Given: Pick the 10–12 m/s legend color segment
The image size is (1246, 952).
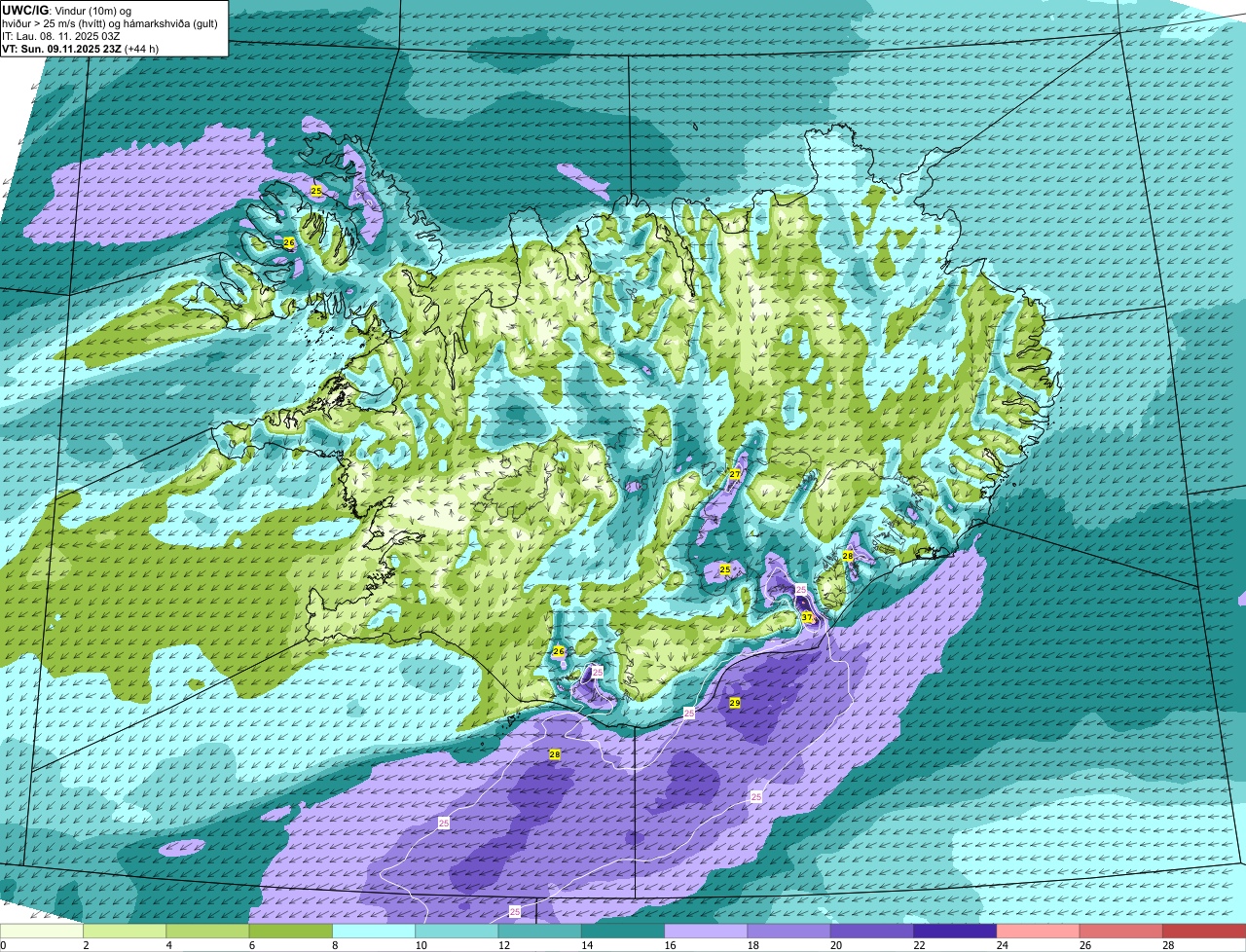Looking at the screenshot, I should (457, 931).
